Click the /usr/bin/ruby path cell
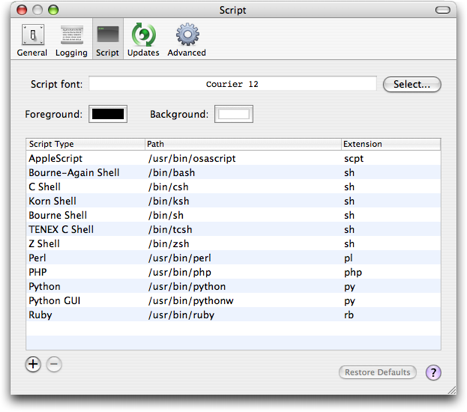Viewport: 467px width, 412px height. pyautogui.click(x=181, y=315)
